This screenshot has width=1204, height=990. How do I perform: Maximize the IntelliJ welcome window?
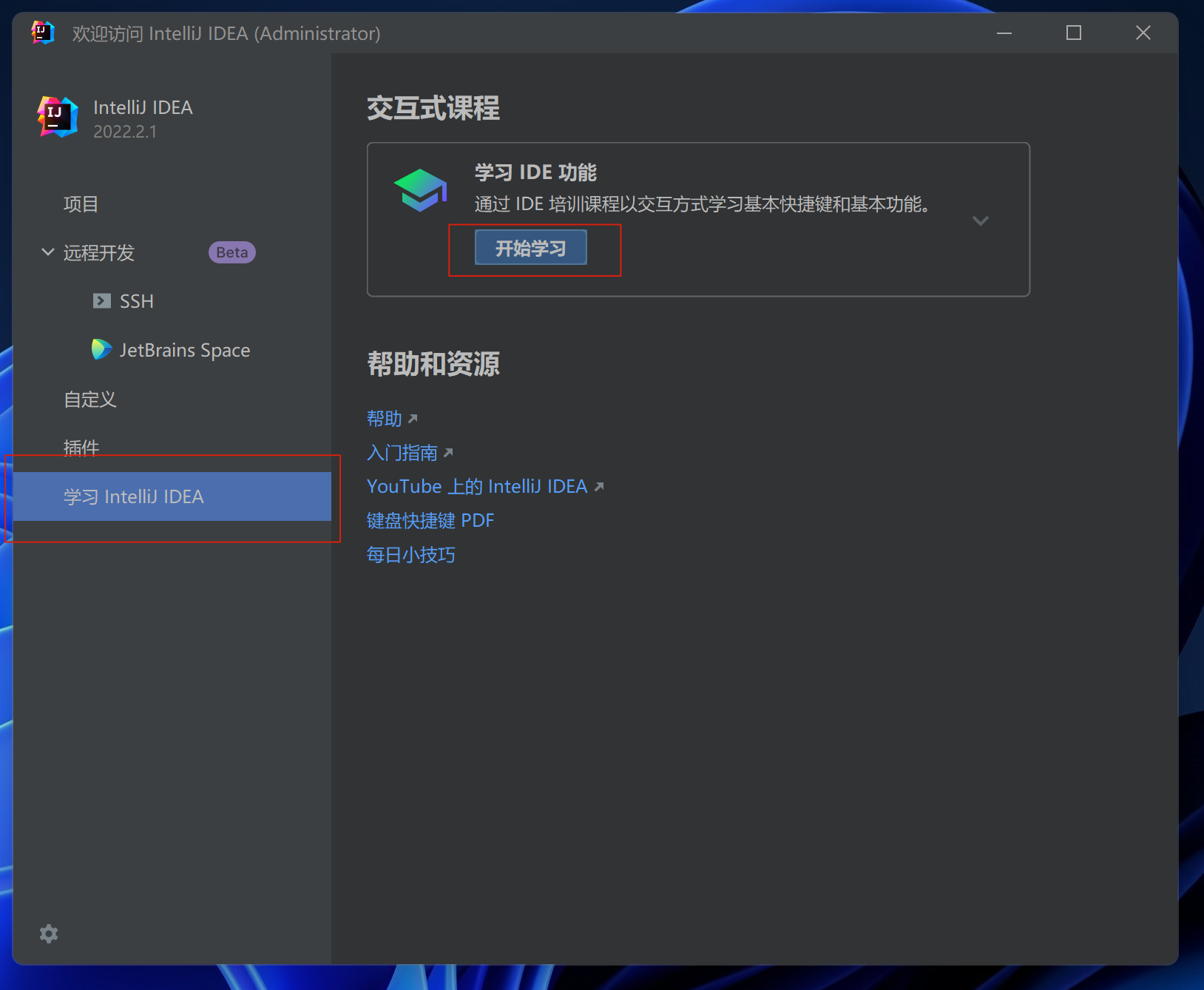click(1074, 33)
